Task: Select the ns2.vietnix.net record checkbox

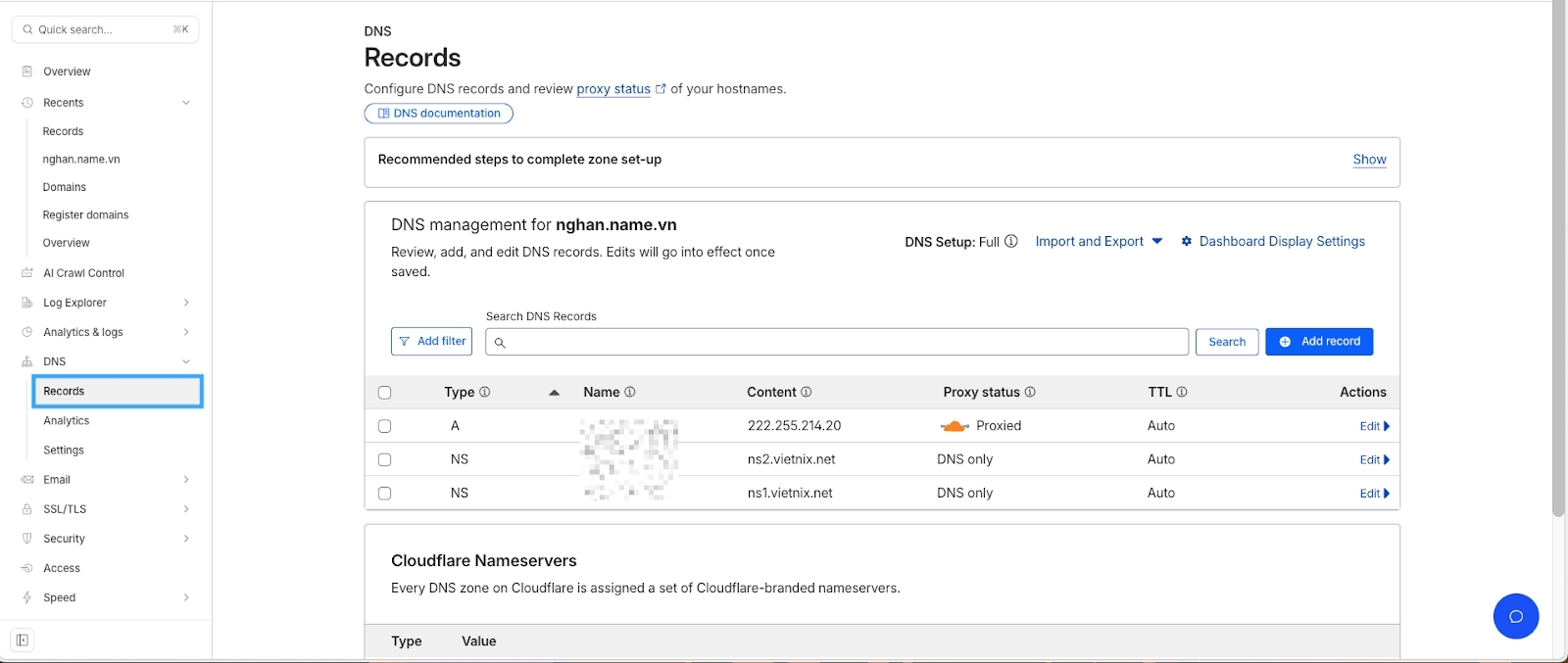Action: (384, 459)
